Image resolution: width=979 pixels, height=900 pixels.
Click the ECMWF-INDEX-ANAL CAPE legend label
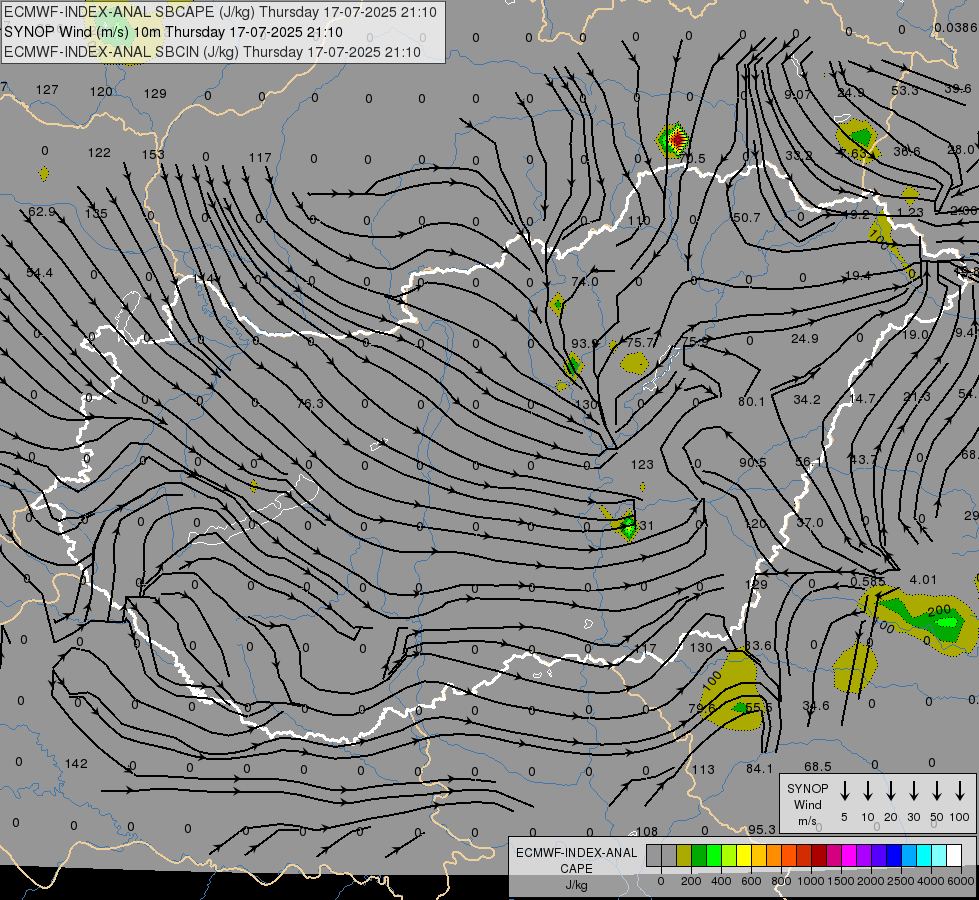coord(576,860)
